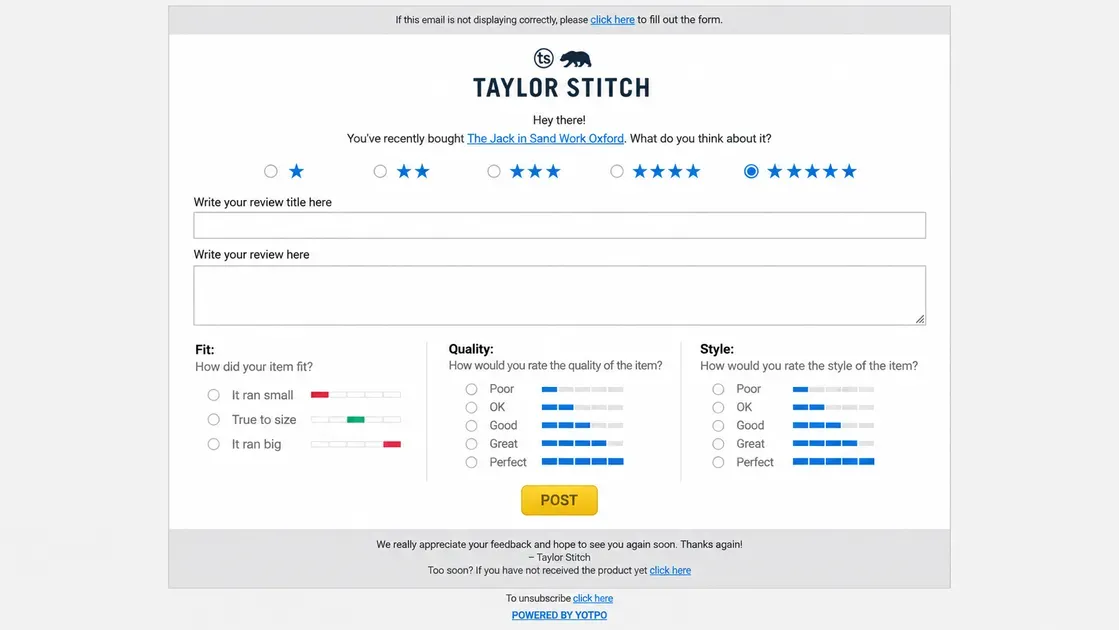Click the four-star icon group

click(667, 171)
